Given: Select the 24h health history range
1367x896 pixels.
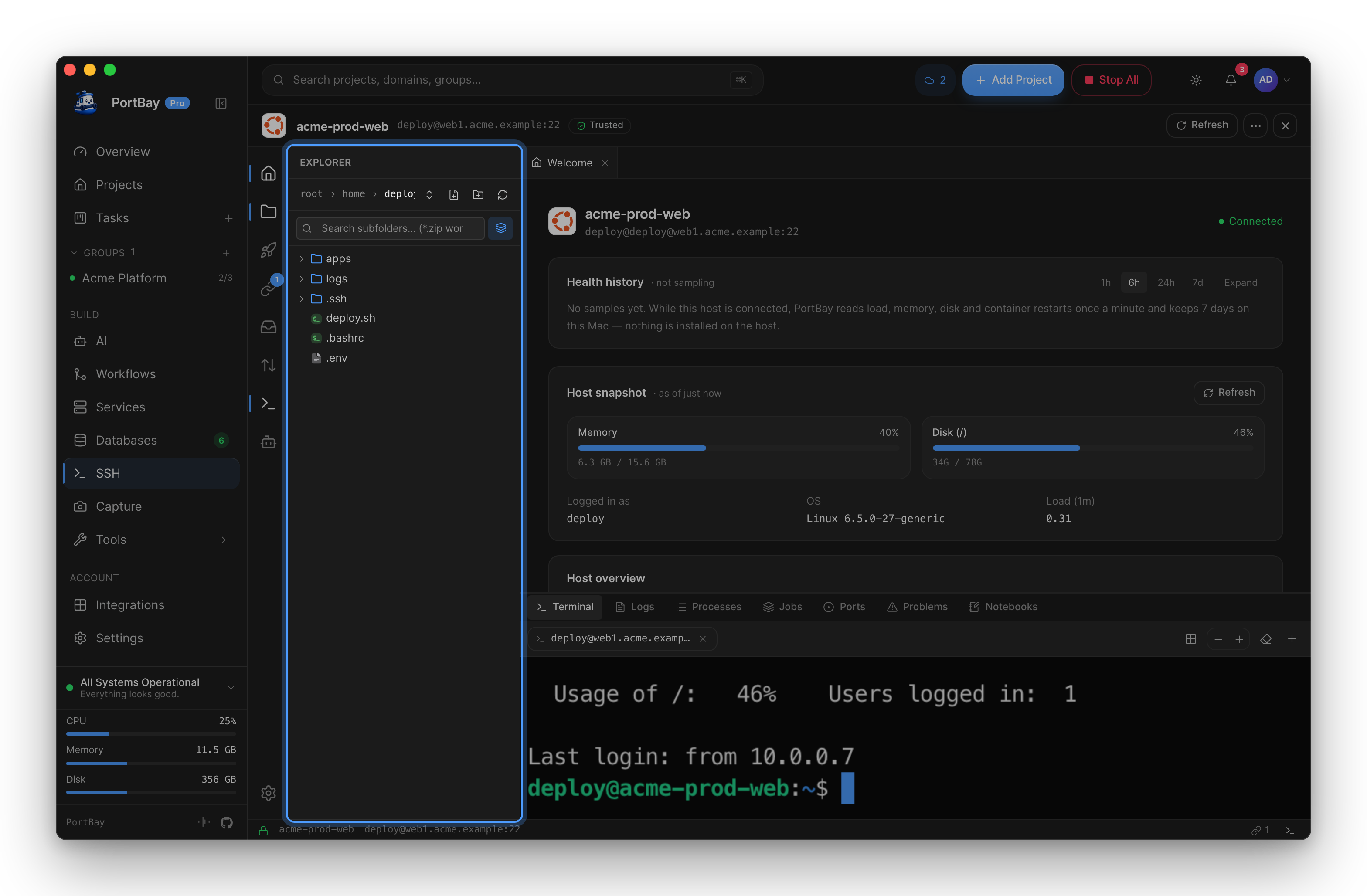Looking at the screenshot, I should (1166, 282).
